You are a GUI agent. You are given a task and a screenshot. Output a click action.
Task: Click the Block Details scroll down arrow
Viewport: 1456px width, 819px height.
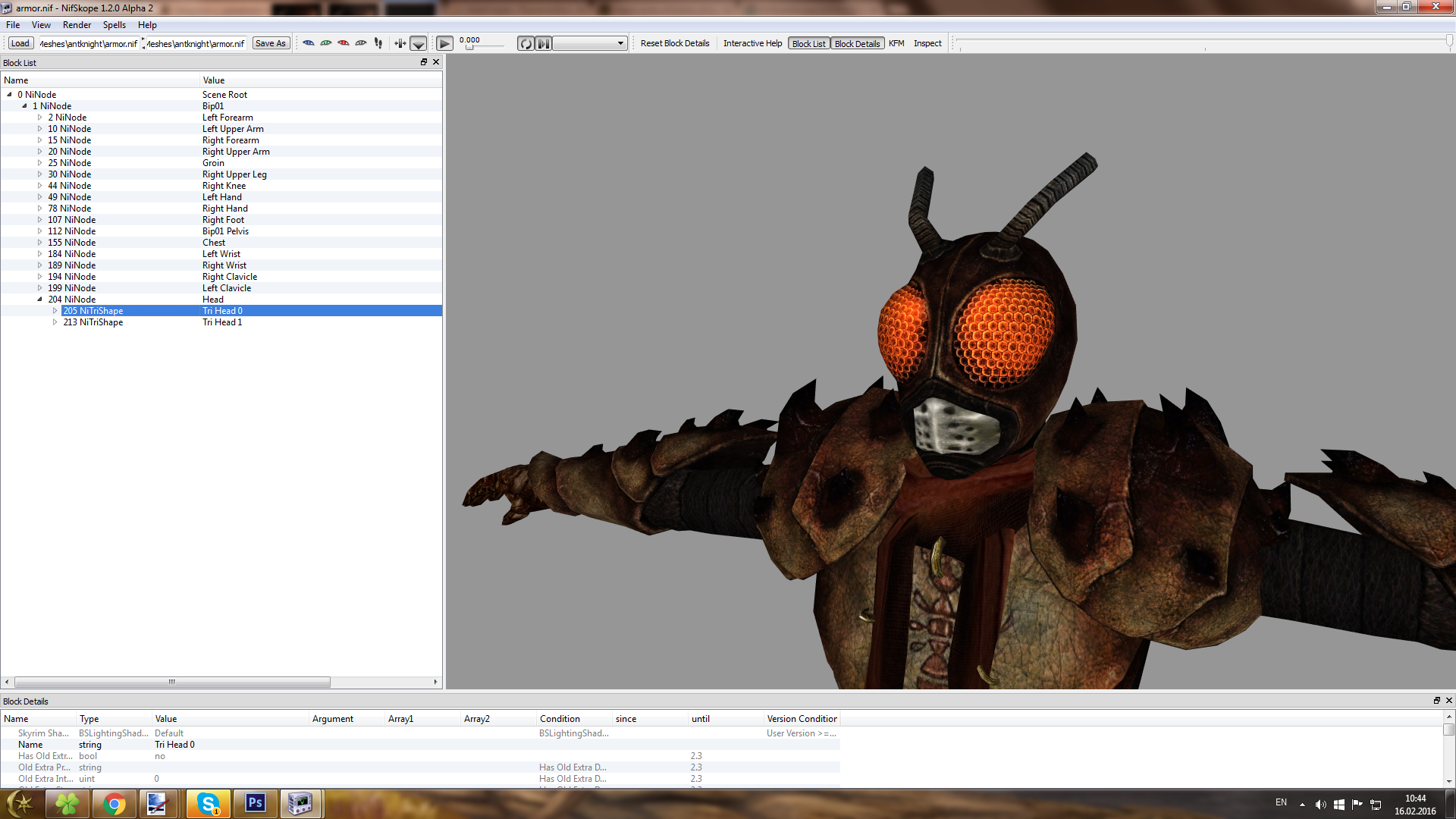(x=1448, y=781)
